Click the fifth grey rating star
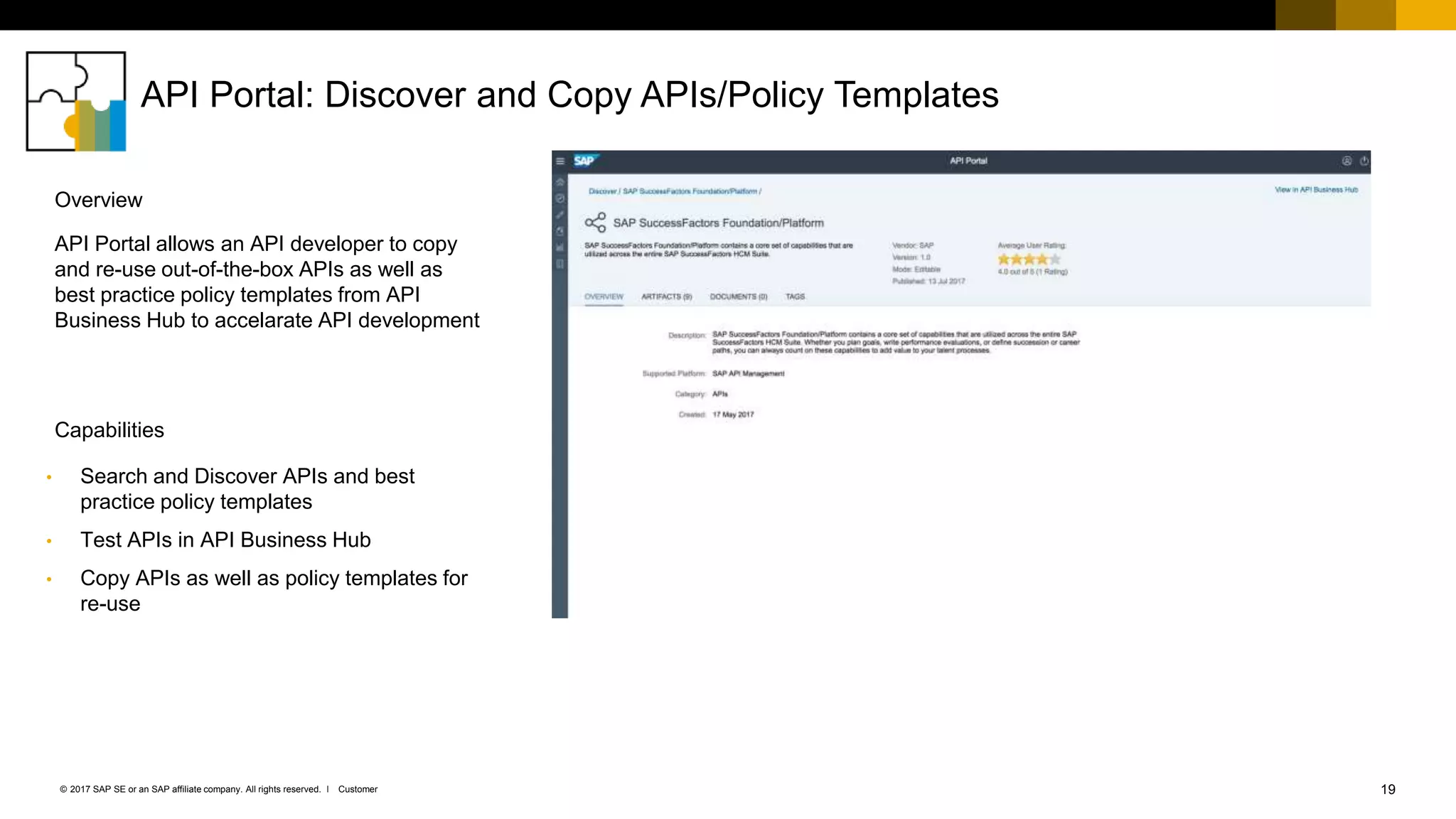Viewport: 1456px width, 819px height. [x=1055, y=259]
